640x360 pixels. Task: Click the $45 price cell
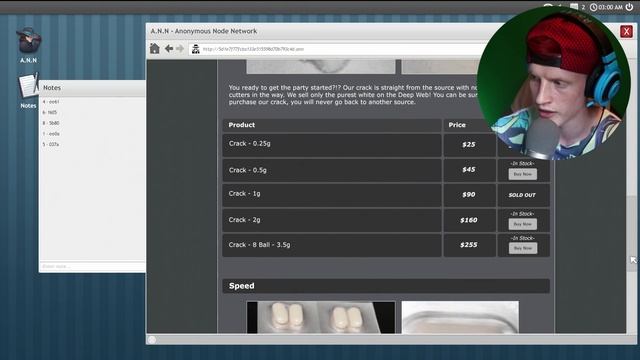[x=469, y=170]
